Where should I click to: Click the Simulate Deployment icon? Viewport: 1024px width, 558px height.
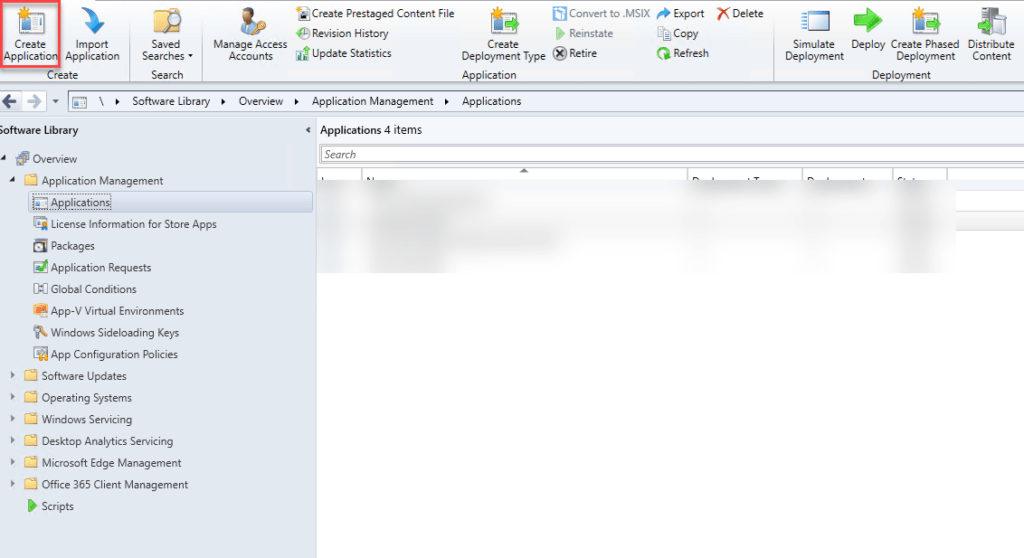814,22
